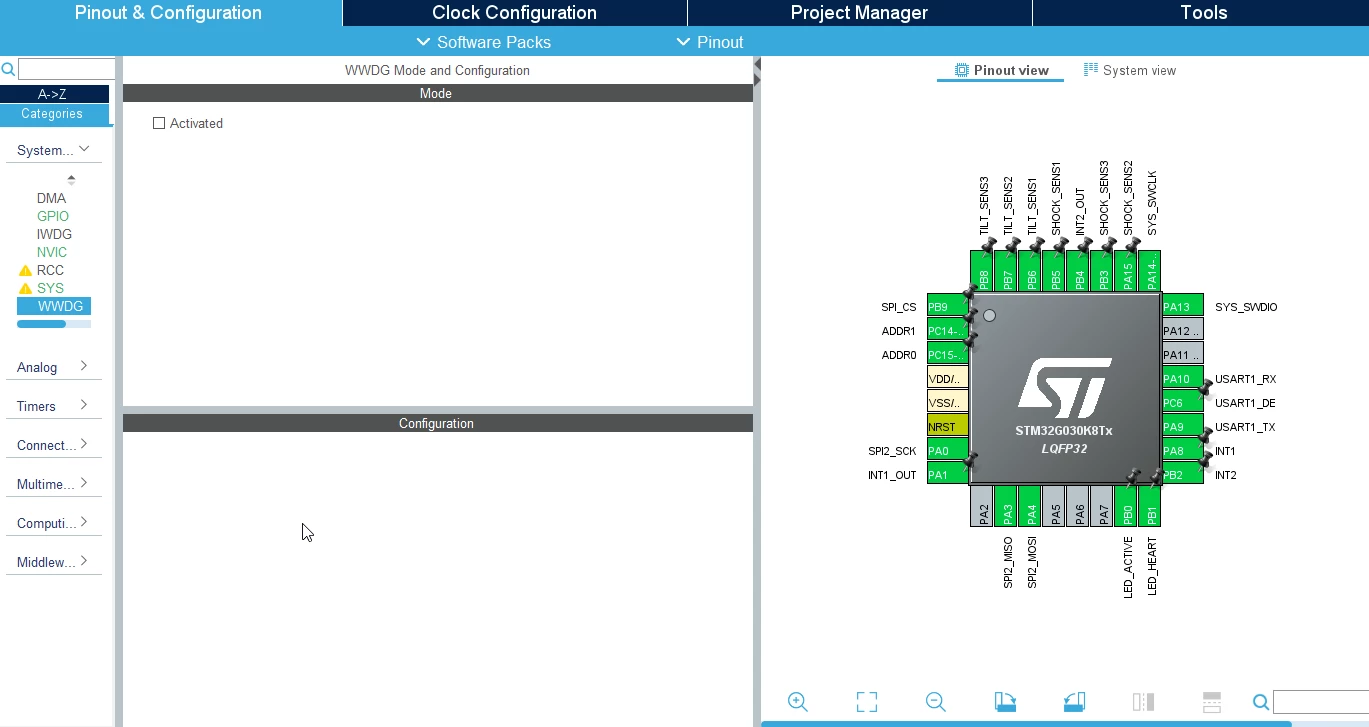The height and width of the screenshot is (727, 1369).
Task: Select the VDD power pin
Action: (947, 379)
